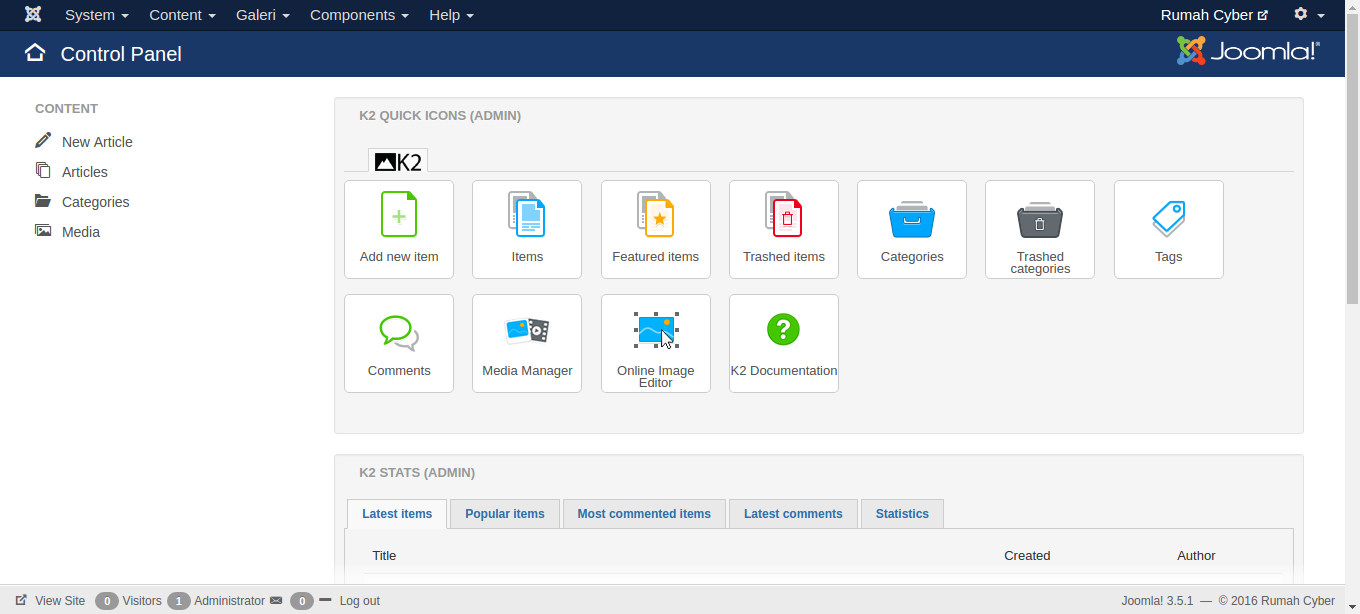Open the settings gear dropdown
This screenshot has width=1360, height=614.
(1308, 15)
